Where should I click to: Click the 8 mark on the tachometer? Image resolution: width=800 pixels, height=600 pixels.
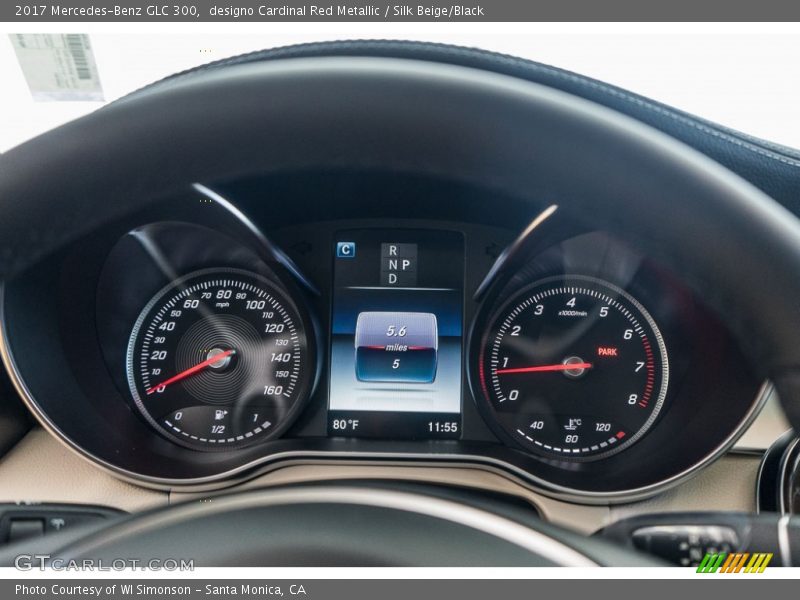633,399
